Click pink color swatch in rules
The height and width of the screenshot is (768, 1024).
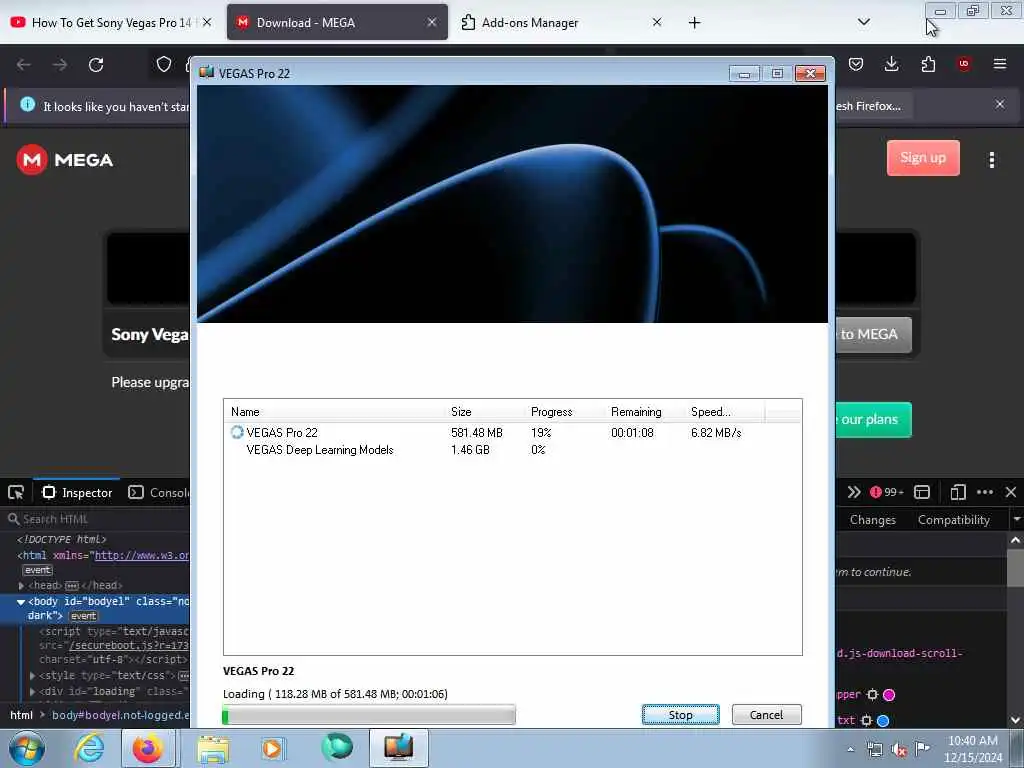[889, 695]
